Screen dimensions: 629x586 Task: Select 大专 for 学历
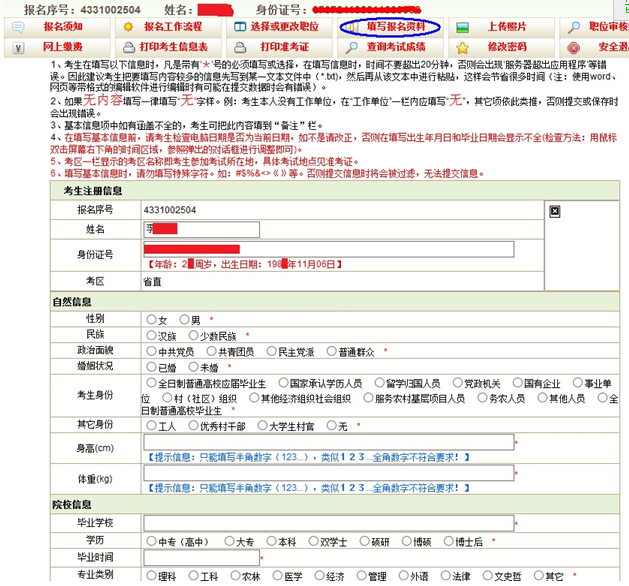229,541
